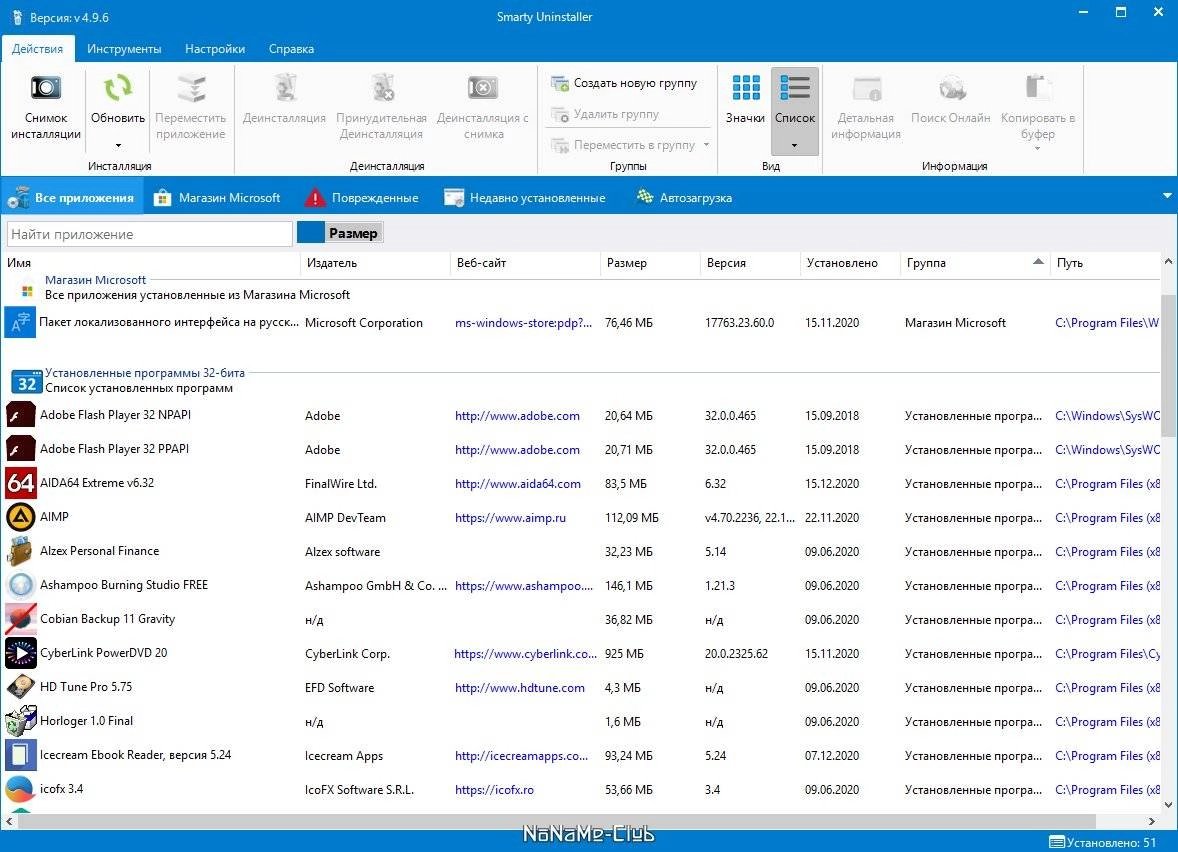Click the Деинсталляция ribbon icon

coord(285,88)
